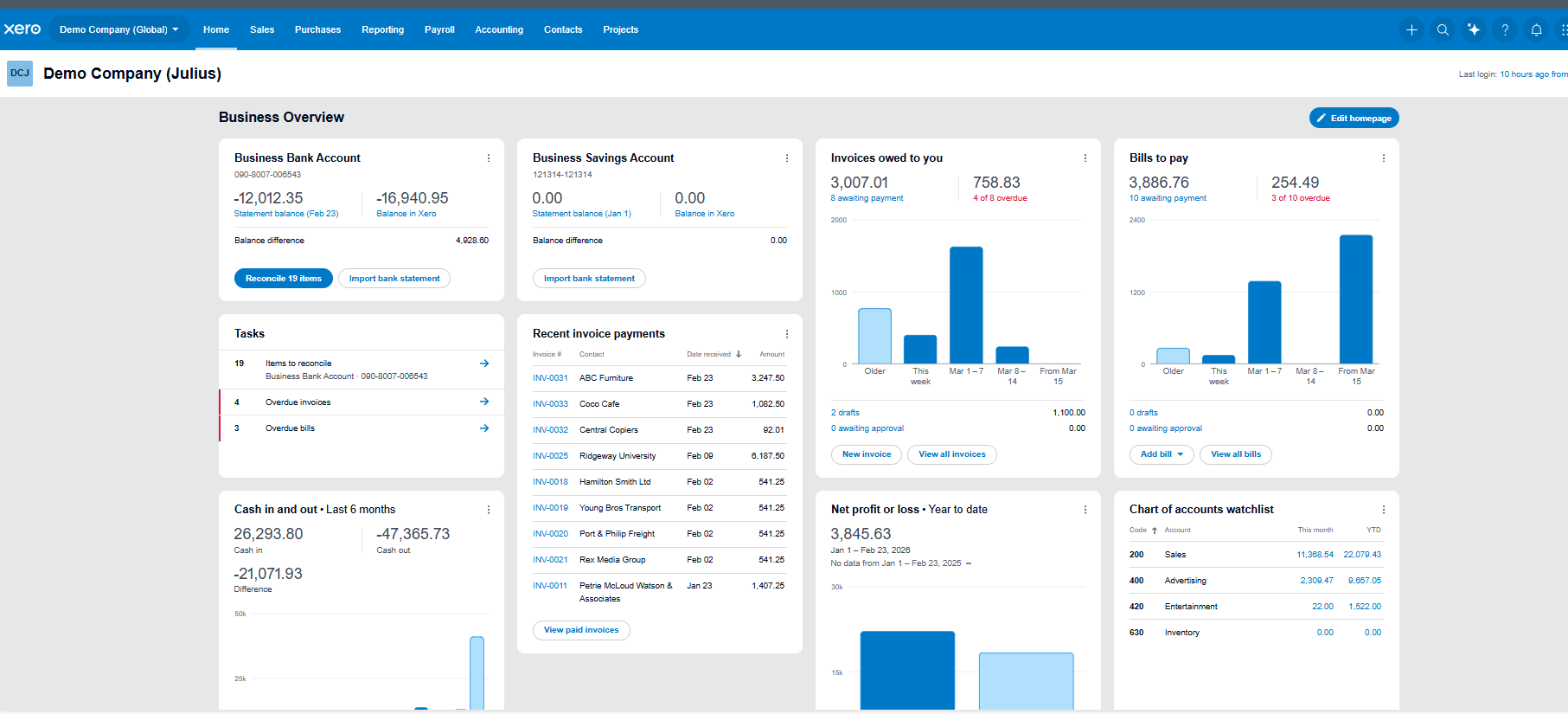Launch the AI sparkle assistant icon
This screenshot has width=1568, height=714.
coord(1474,29)
